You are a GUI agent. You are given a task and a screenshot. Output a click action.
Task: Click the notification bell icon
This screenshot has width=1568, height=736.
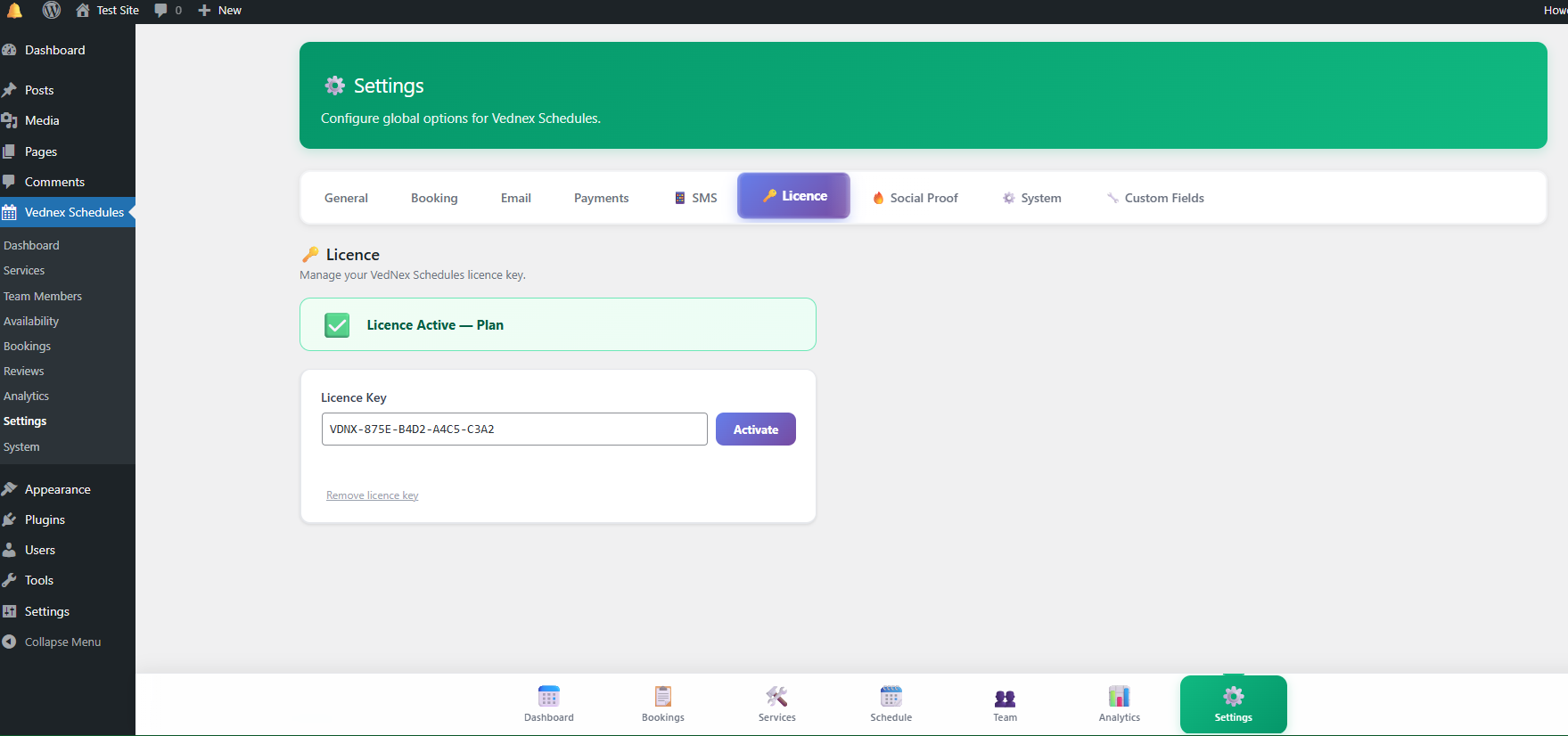click(14, 11)
